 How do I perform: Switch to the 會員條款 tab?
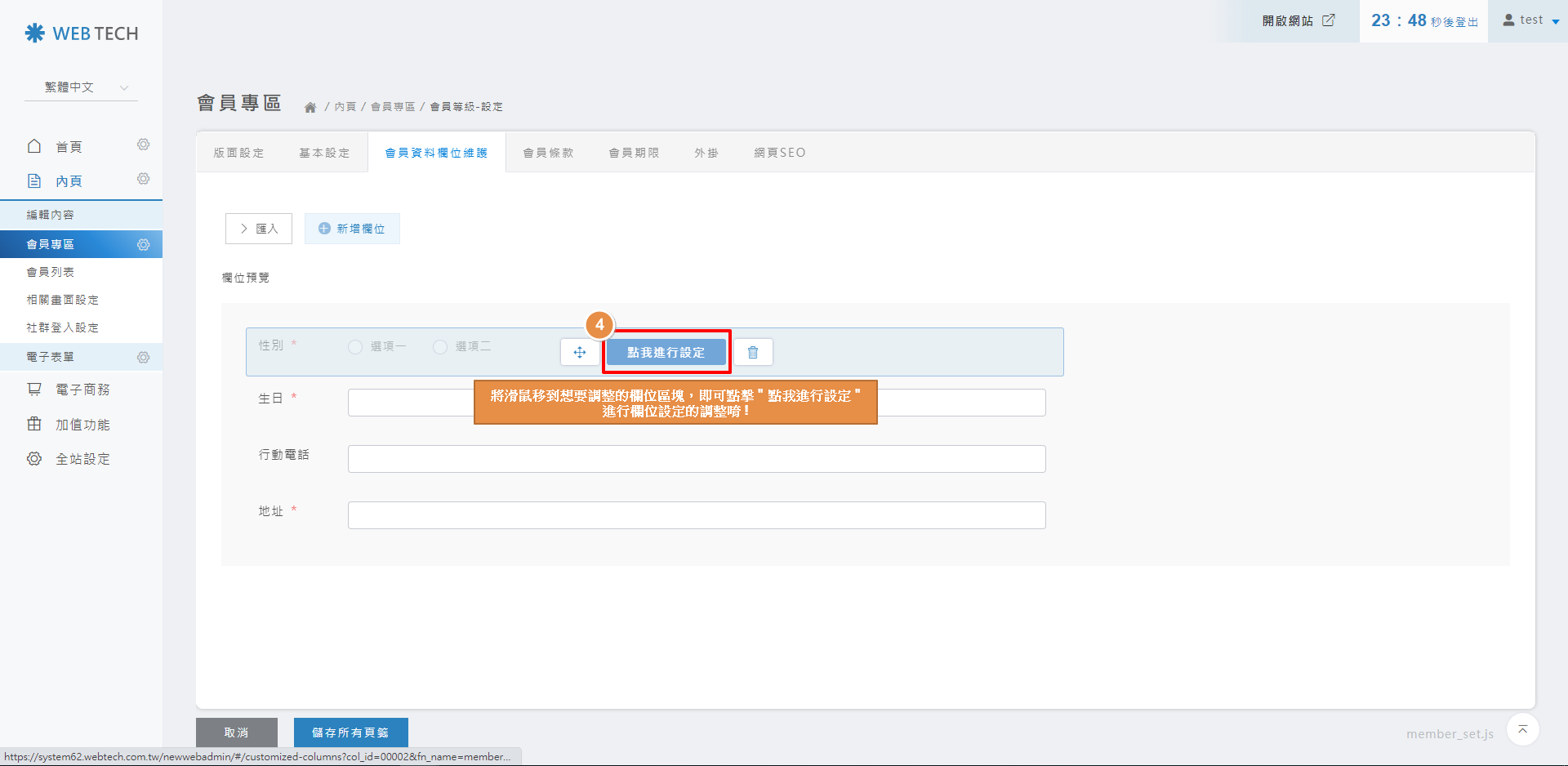[548, 153]
